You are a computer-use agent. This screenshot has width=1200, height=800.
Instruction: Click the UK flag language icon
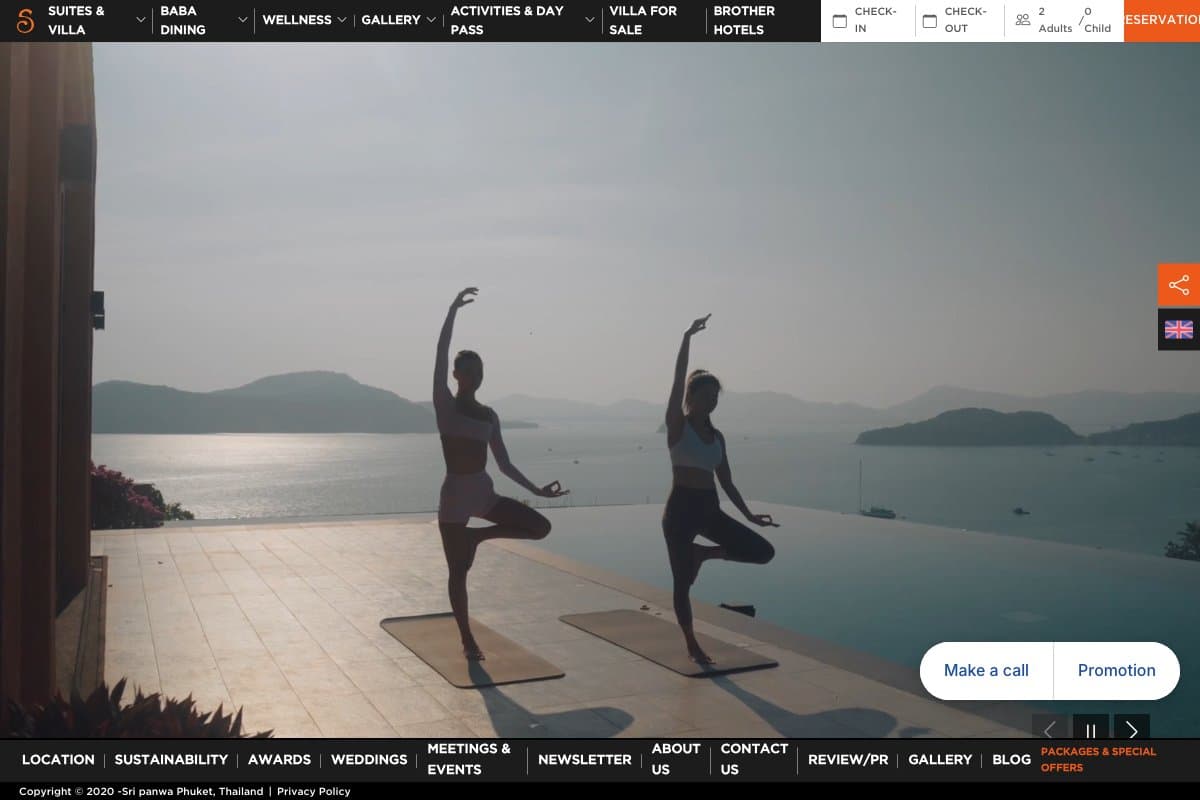point(1179,330)
